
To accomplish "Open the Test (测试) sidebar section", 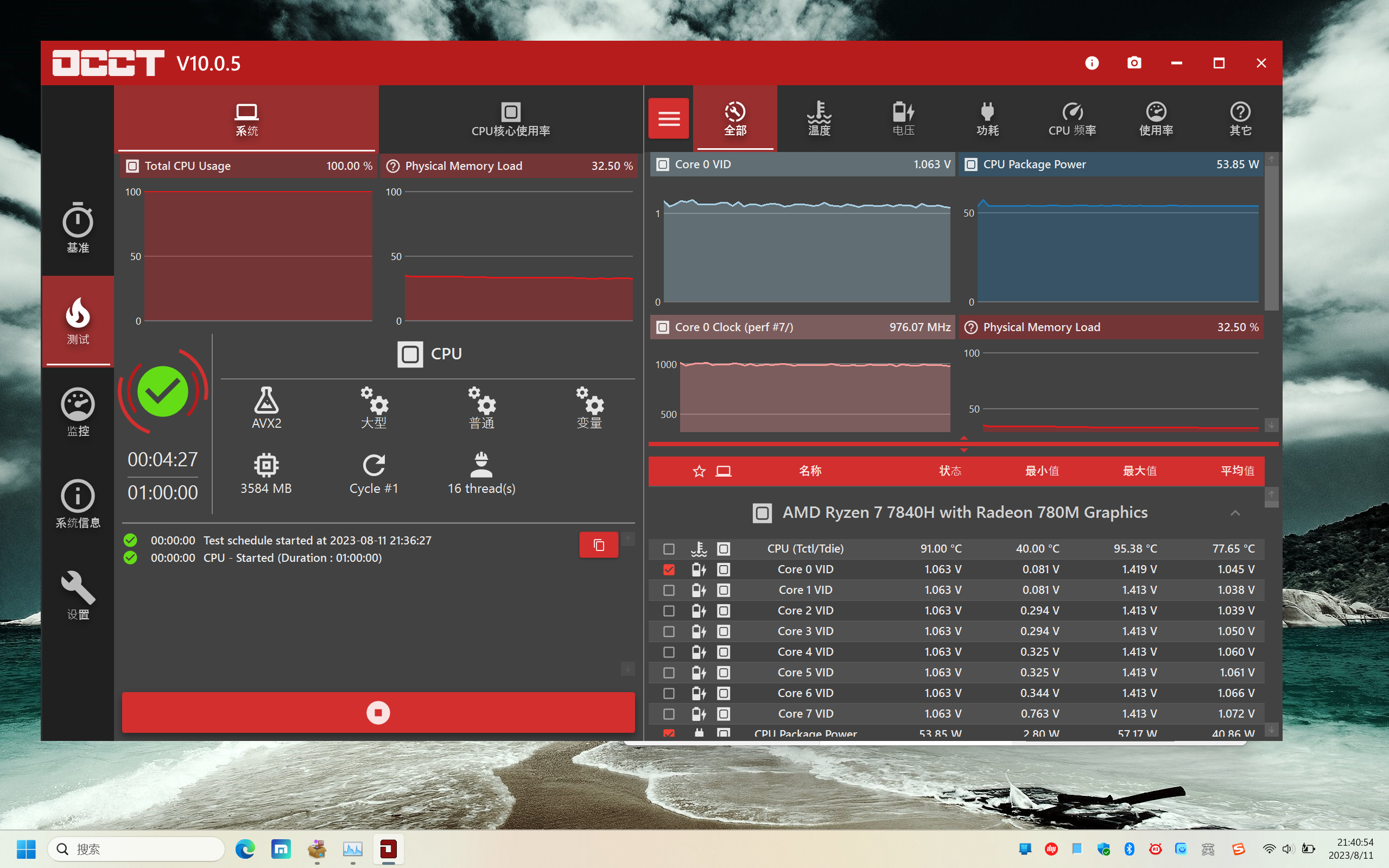I will 78,320.
